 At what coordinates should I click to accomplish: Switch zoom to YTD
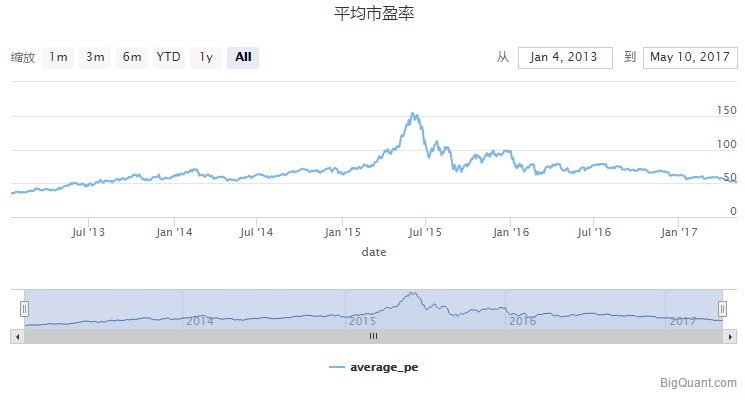point(169,57)
